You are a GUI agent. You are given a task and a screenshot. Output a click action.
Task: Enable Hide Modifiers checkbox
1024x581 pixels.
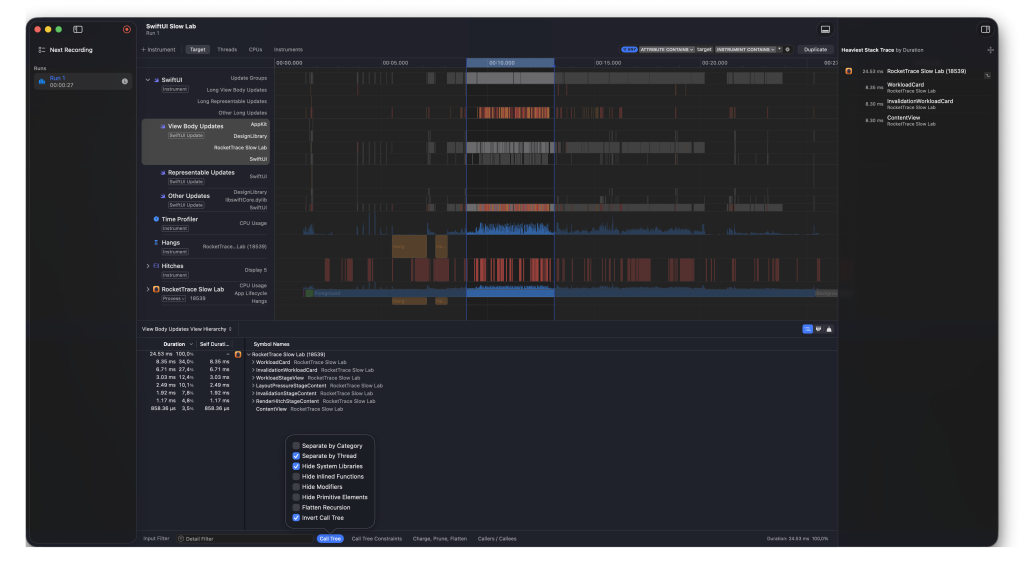(296, 487)
